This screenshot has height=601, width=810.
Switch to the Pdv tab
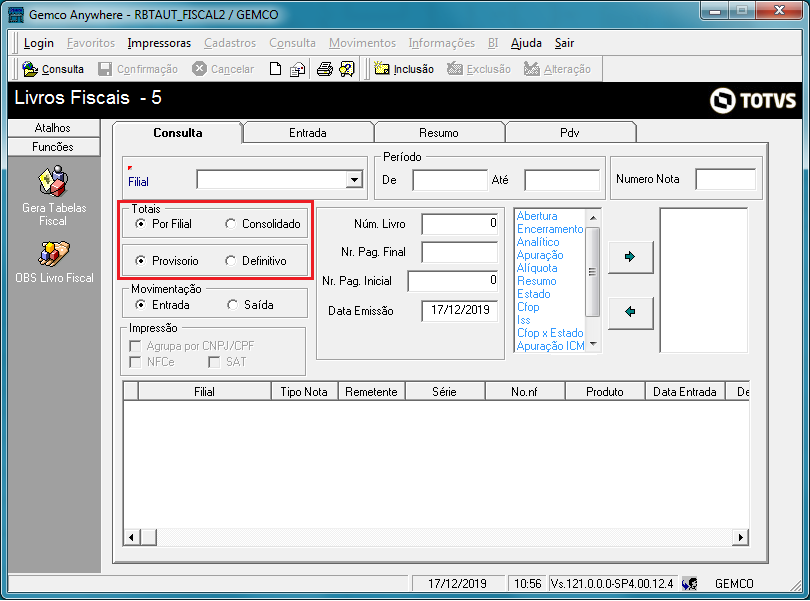tap(569, 133)
